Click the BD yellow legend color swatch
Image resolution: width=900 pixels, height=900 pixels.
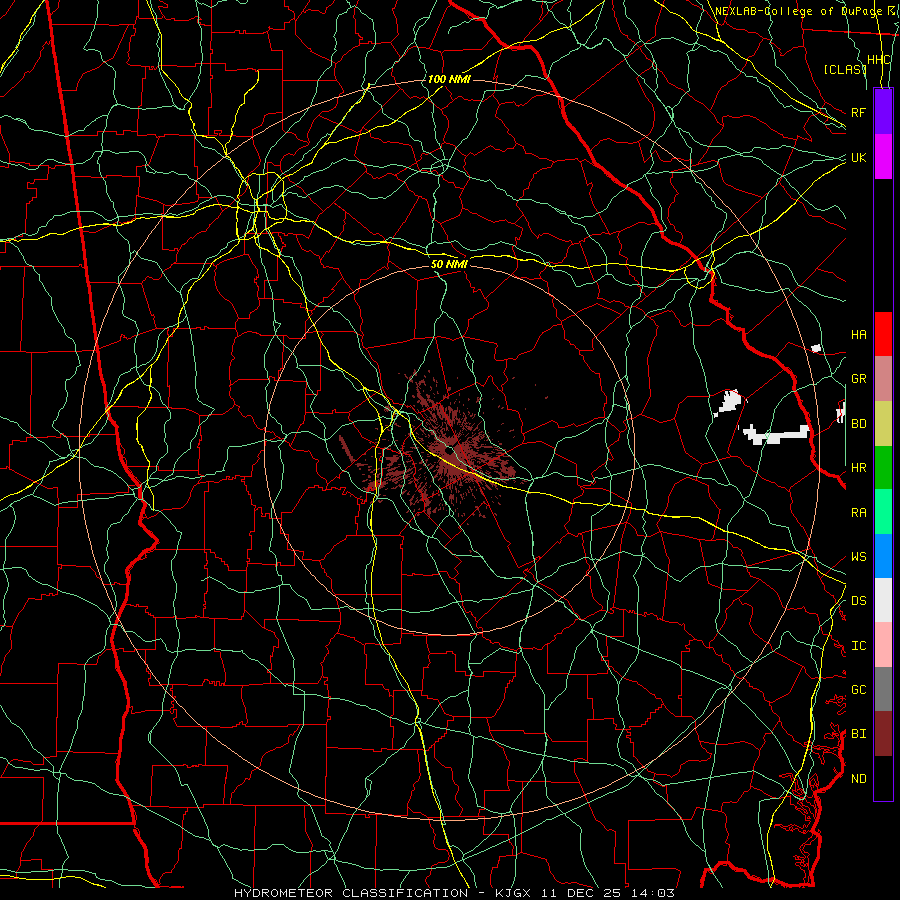pyautogui.click(x=883, y=423)
